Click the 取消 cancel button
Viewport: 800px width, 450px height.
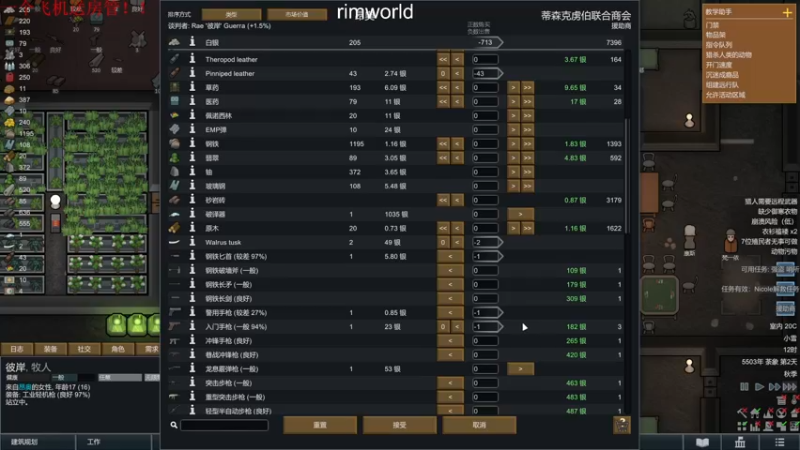479,425
